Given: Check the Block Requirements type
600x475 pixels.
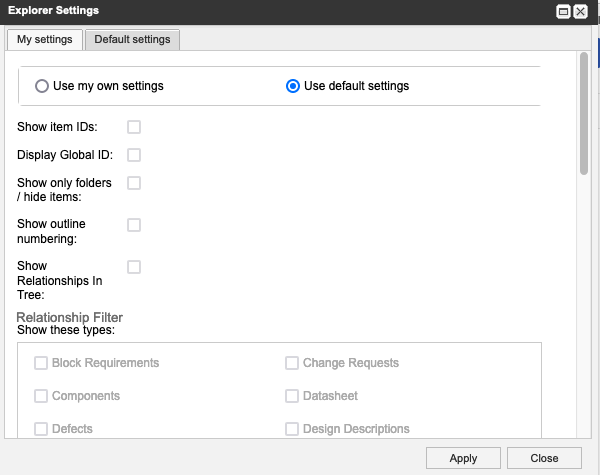Looking at the screenshot, I should click(42, 363).
